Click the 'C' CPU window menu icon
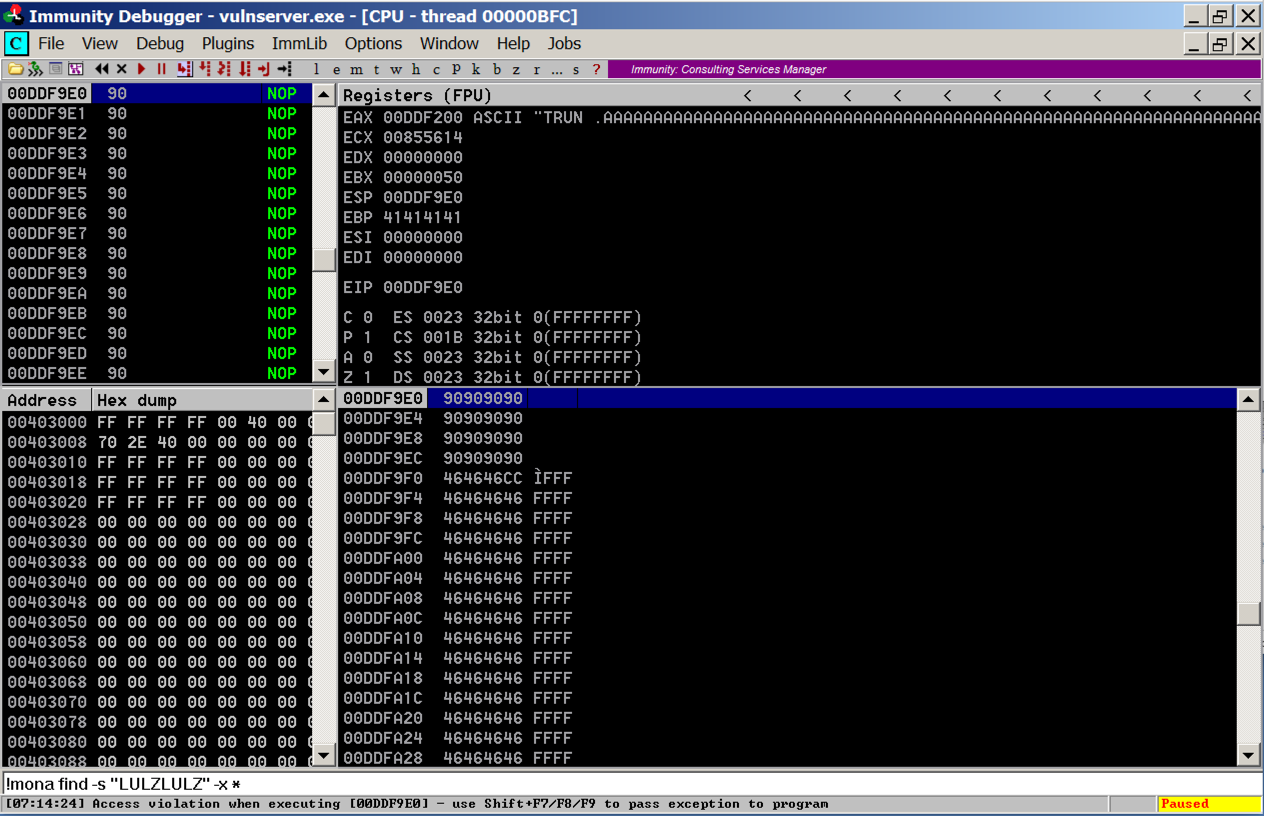 (x=16, y=43)
